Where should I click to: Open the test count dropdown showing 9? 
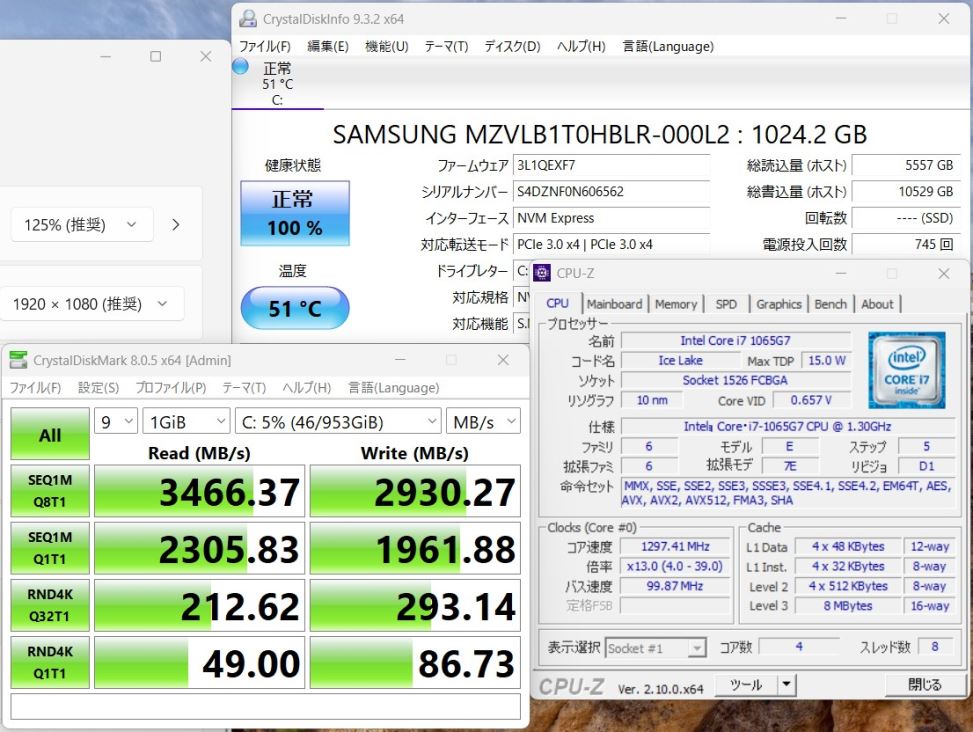[116, 422]
